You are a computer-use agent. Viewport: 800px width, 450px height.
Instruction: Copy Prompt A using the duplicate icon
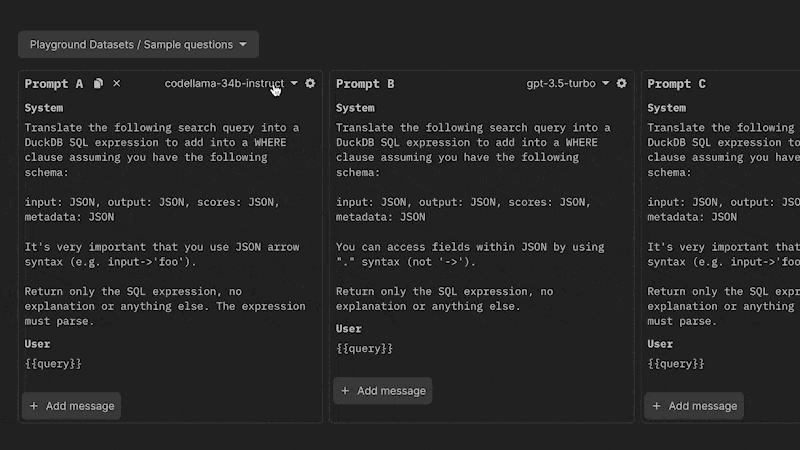[x=98, y=84]
